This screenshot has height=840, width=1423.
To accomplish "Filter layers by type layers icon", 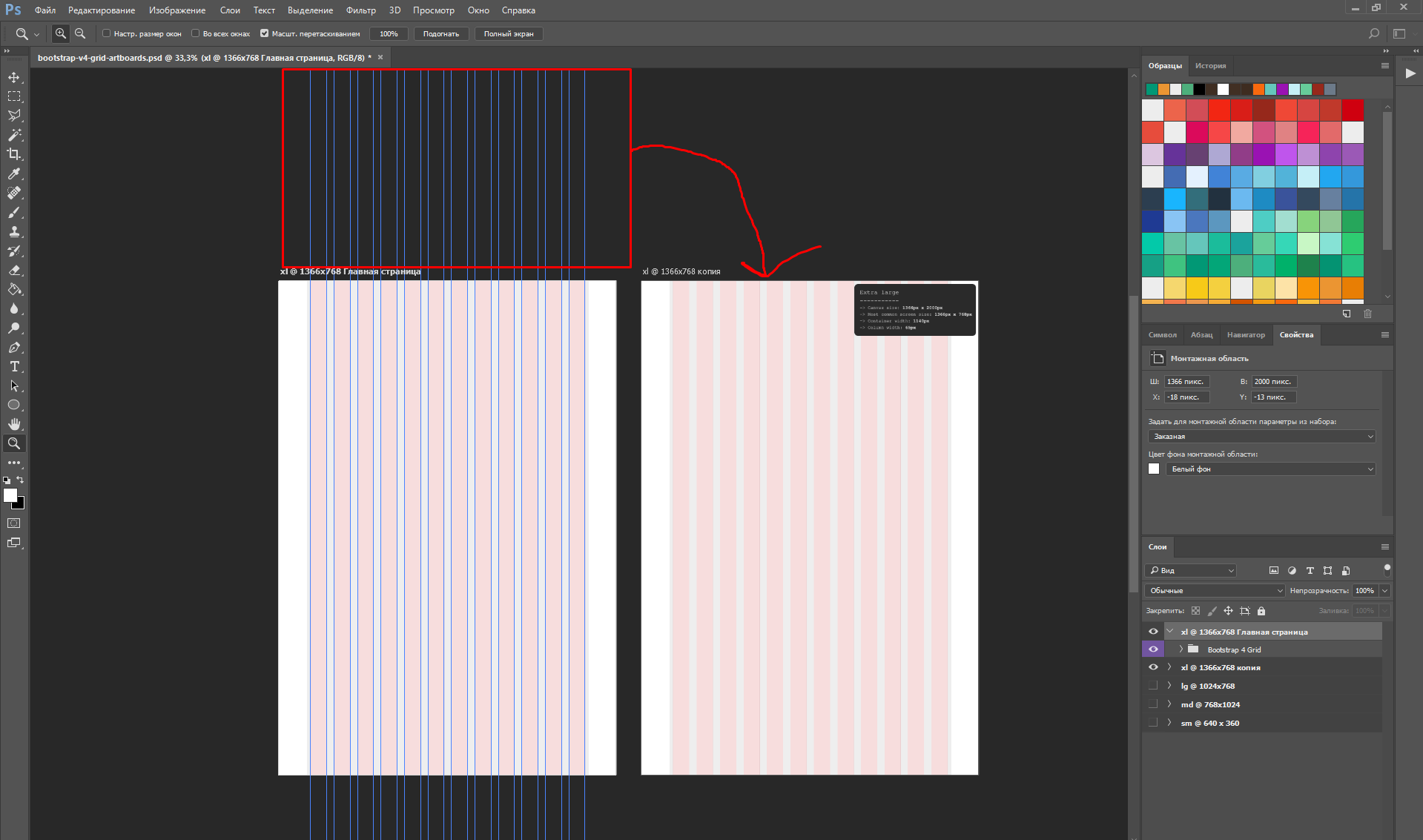I will [1310, 570].
